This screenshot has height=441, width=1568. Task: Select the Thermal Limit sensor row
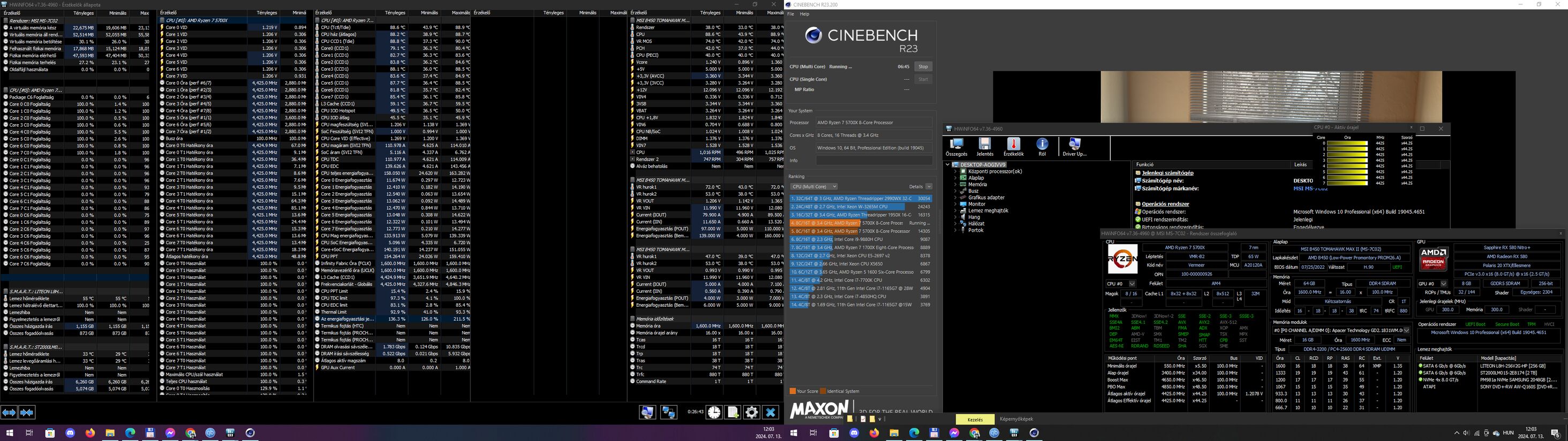[393, 312]
